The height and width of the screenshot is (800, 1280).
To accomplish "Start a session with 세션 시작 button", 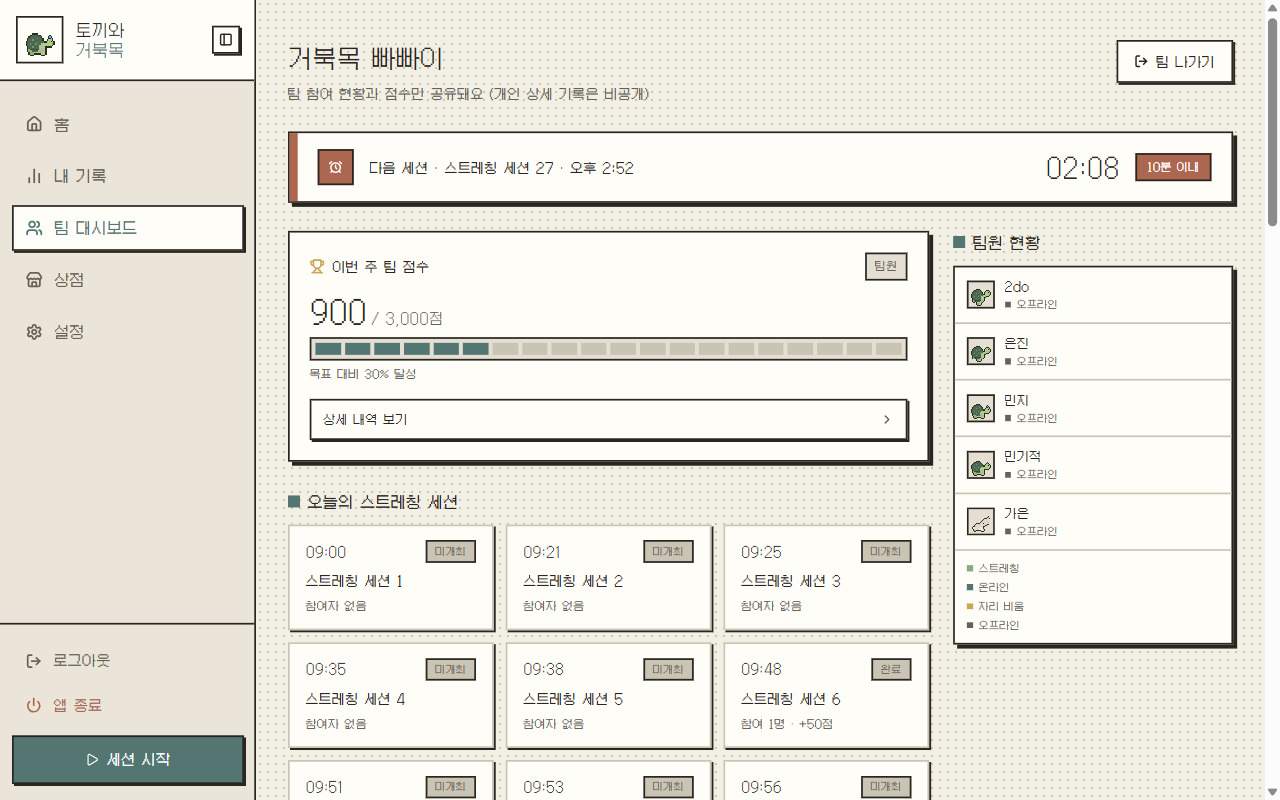I will pos(128,760).
